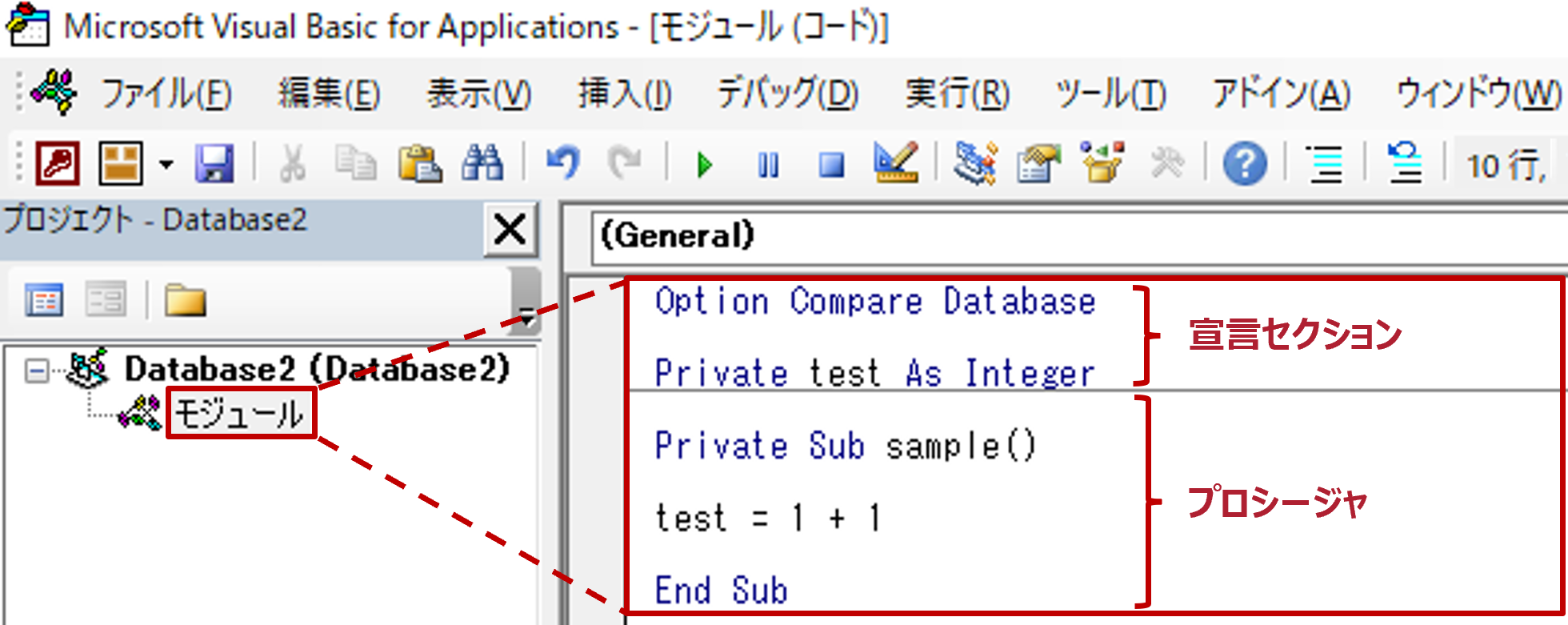Toggle folders in Project pane
1568x625 pixels.
point(185,302)
